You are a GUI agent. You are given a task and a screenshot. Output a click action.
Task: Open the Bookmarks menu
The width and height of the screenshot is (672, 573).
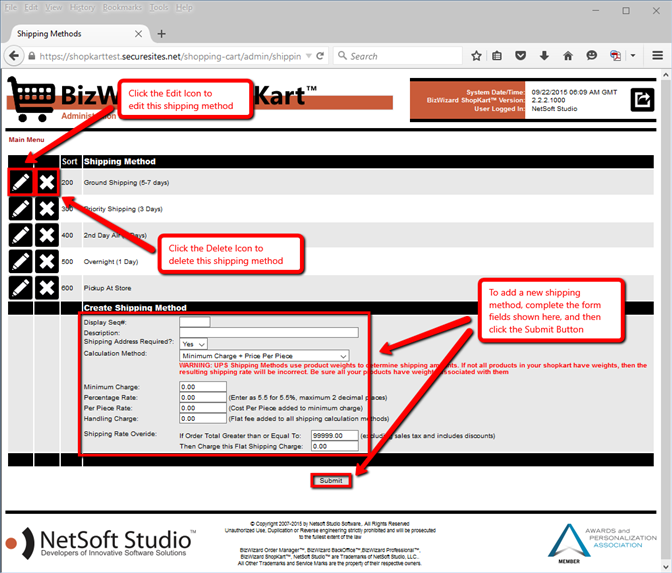point(122,8)
